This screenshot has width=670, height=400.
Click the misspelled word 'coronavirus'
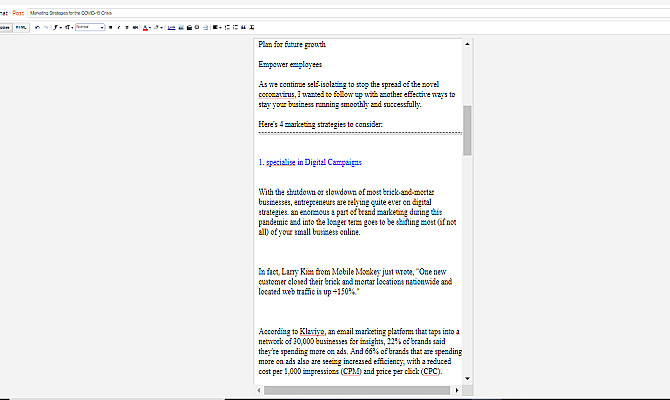(276, 94)
